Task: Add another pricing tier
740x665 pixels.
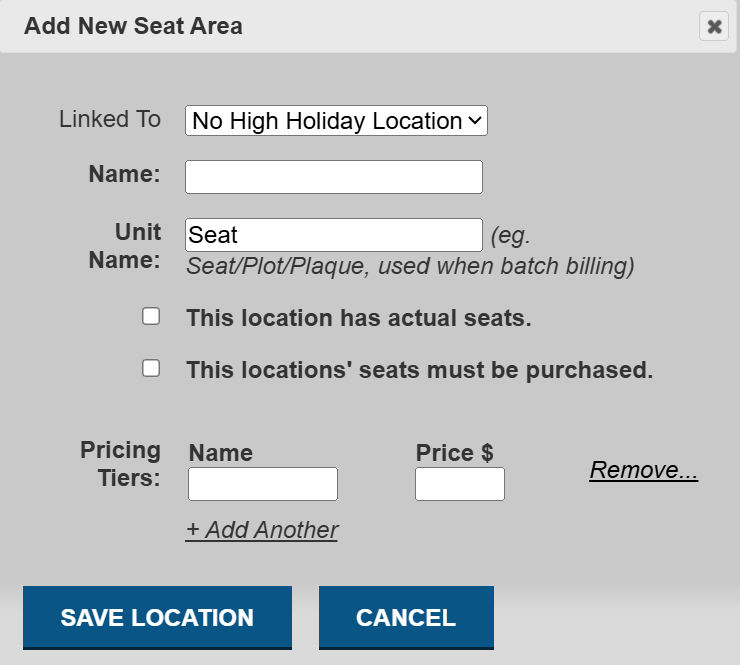Action: [262, 530]
